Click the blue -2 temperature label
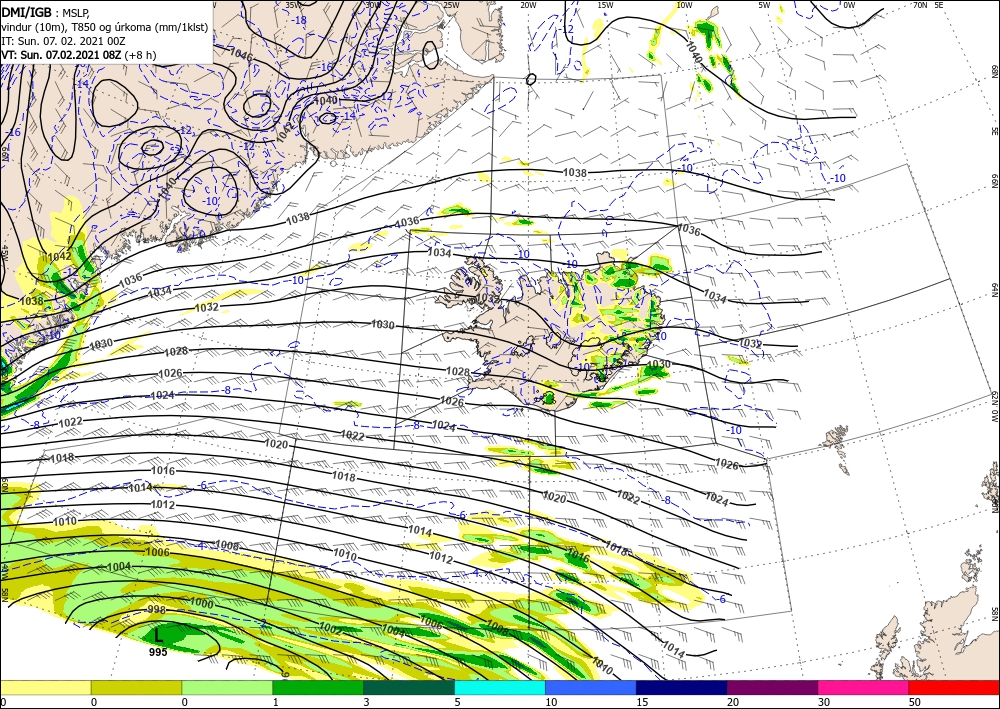 pyautogui.click(x=261, y=622)
